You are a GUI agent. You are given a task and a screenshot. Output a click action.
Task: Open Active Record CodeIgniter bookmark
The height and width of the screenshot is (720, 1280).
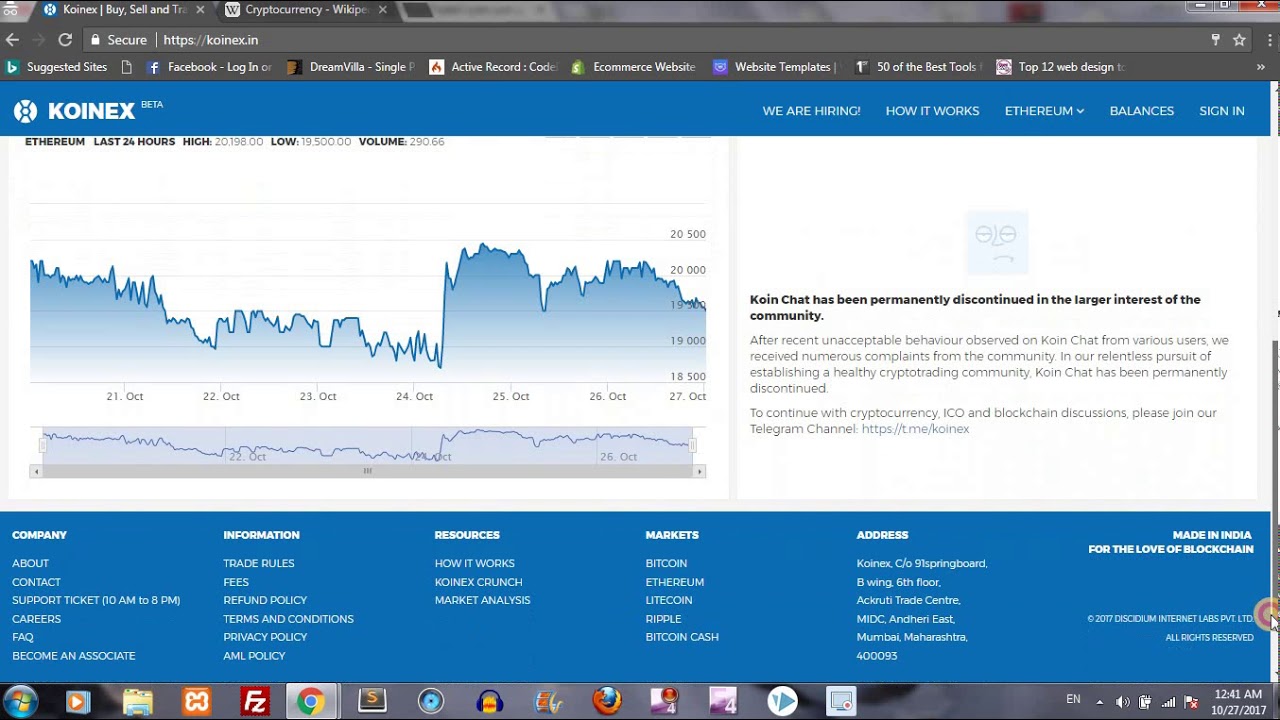493,67
